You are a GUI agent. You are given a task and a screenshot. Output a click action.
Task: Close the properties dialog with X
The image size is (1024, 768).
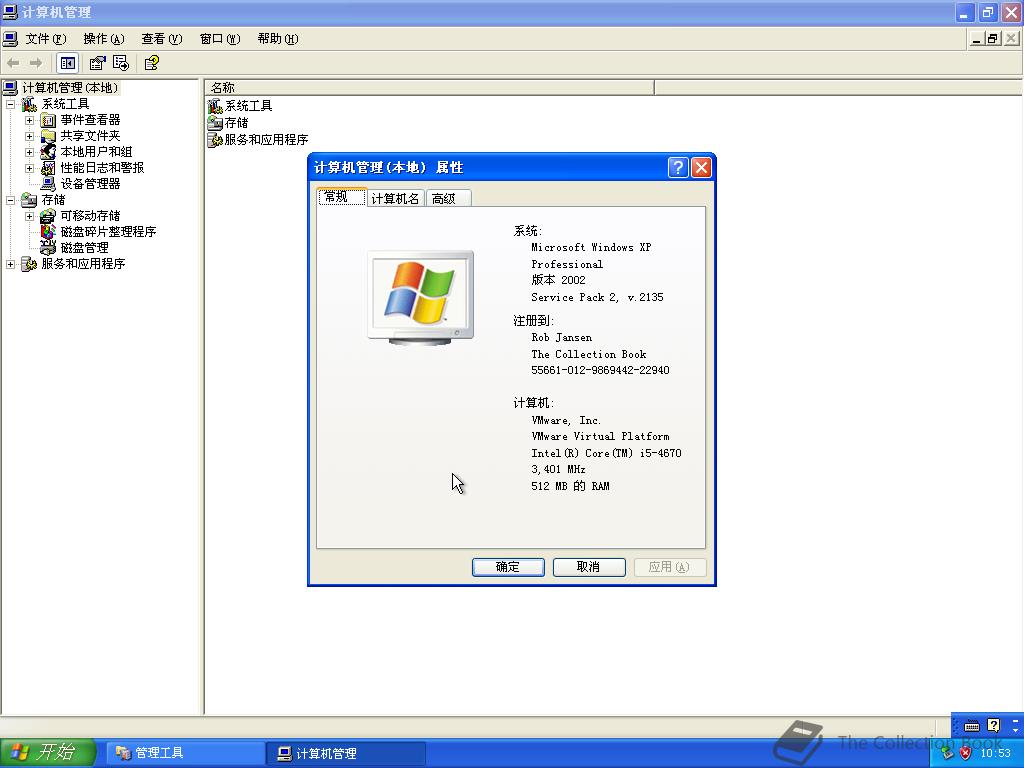(x=701, y=168)
